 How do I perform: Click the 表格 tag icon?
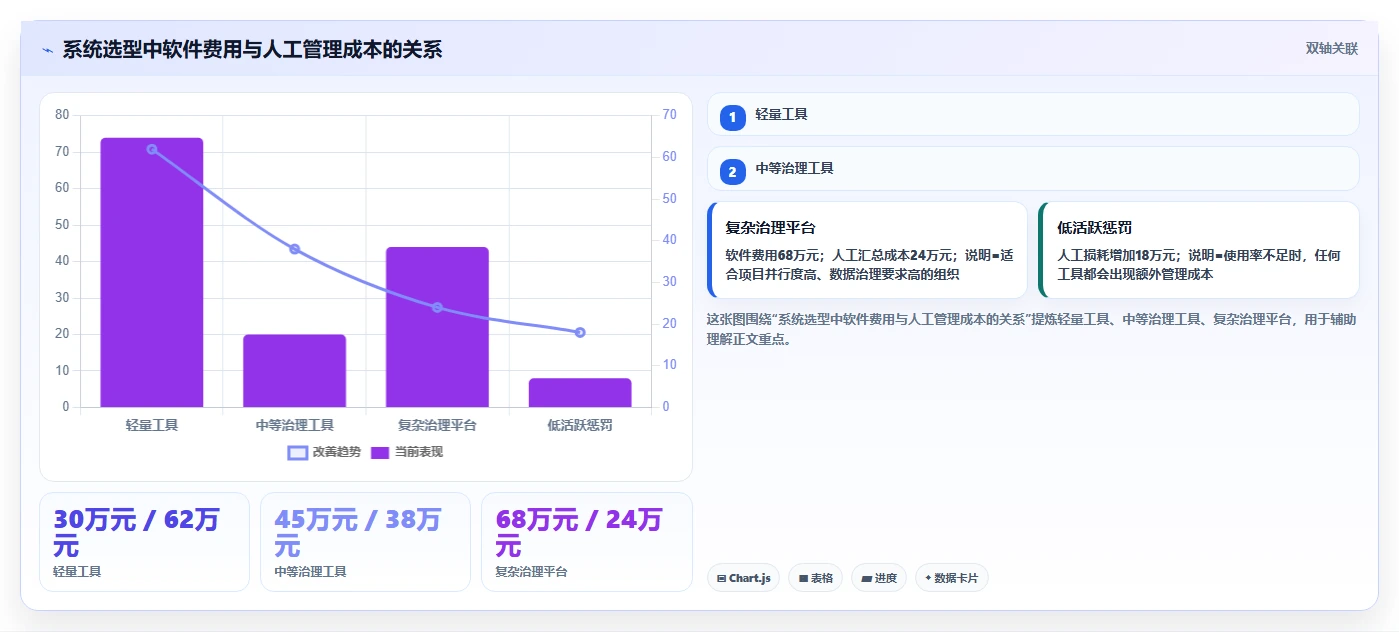click(x=803, y=579)
